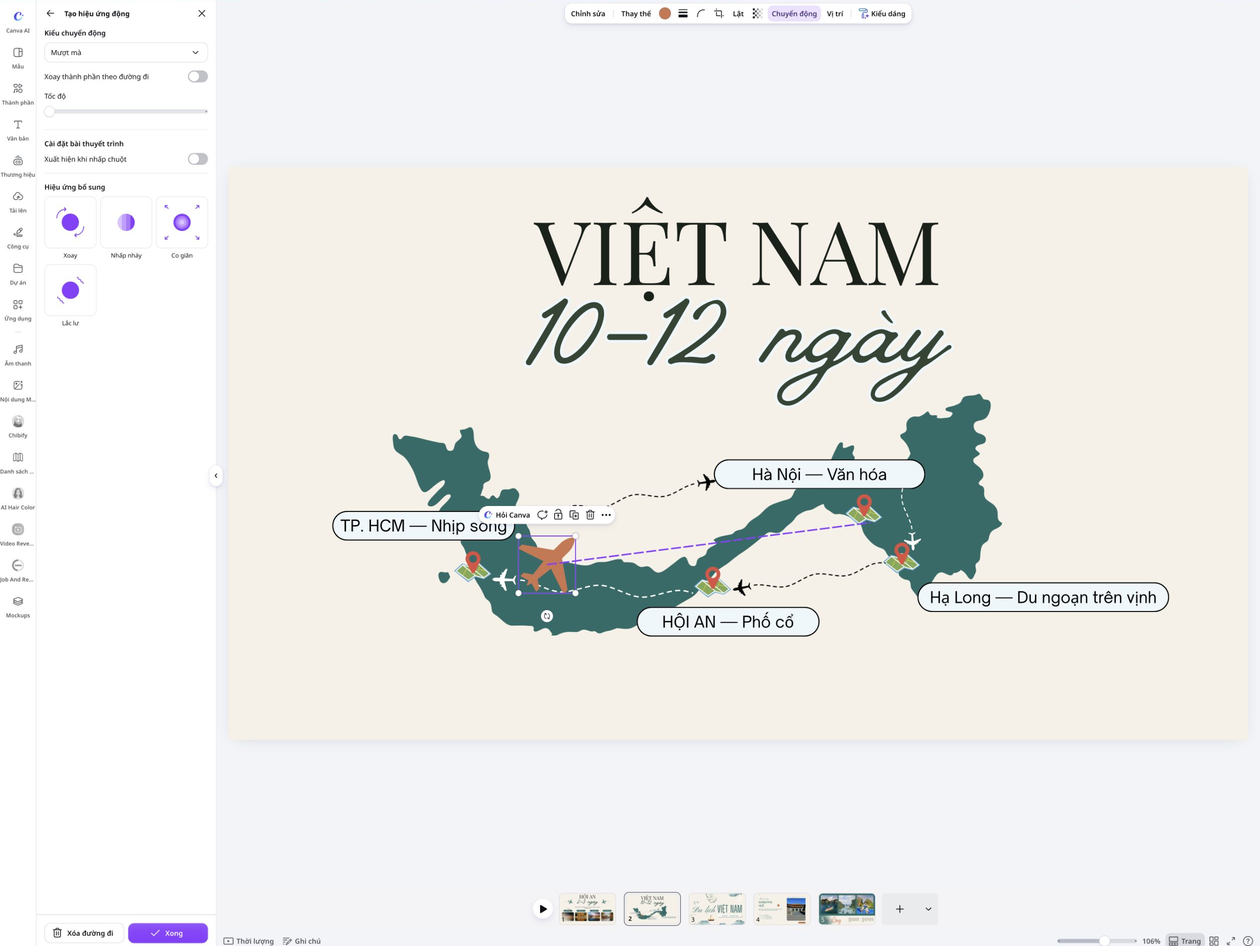This screenshot has height=946, width=1260.
Task: Open more options on floating toolbar
Action: [x=606, y=515]
